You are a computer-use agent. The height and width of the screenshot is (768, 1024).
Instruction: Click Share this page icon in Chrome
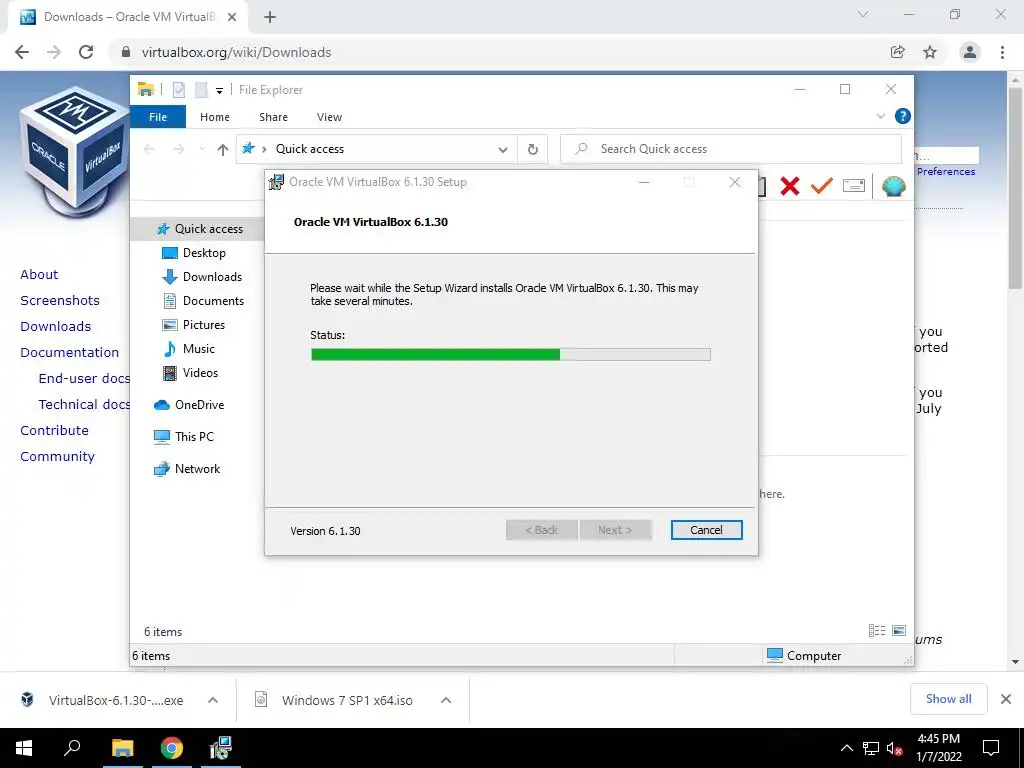click(898, 52)
